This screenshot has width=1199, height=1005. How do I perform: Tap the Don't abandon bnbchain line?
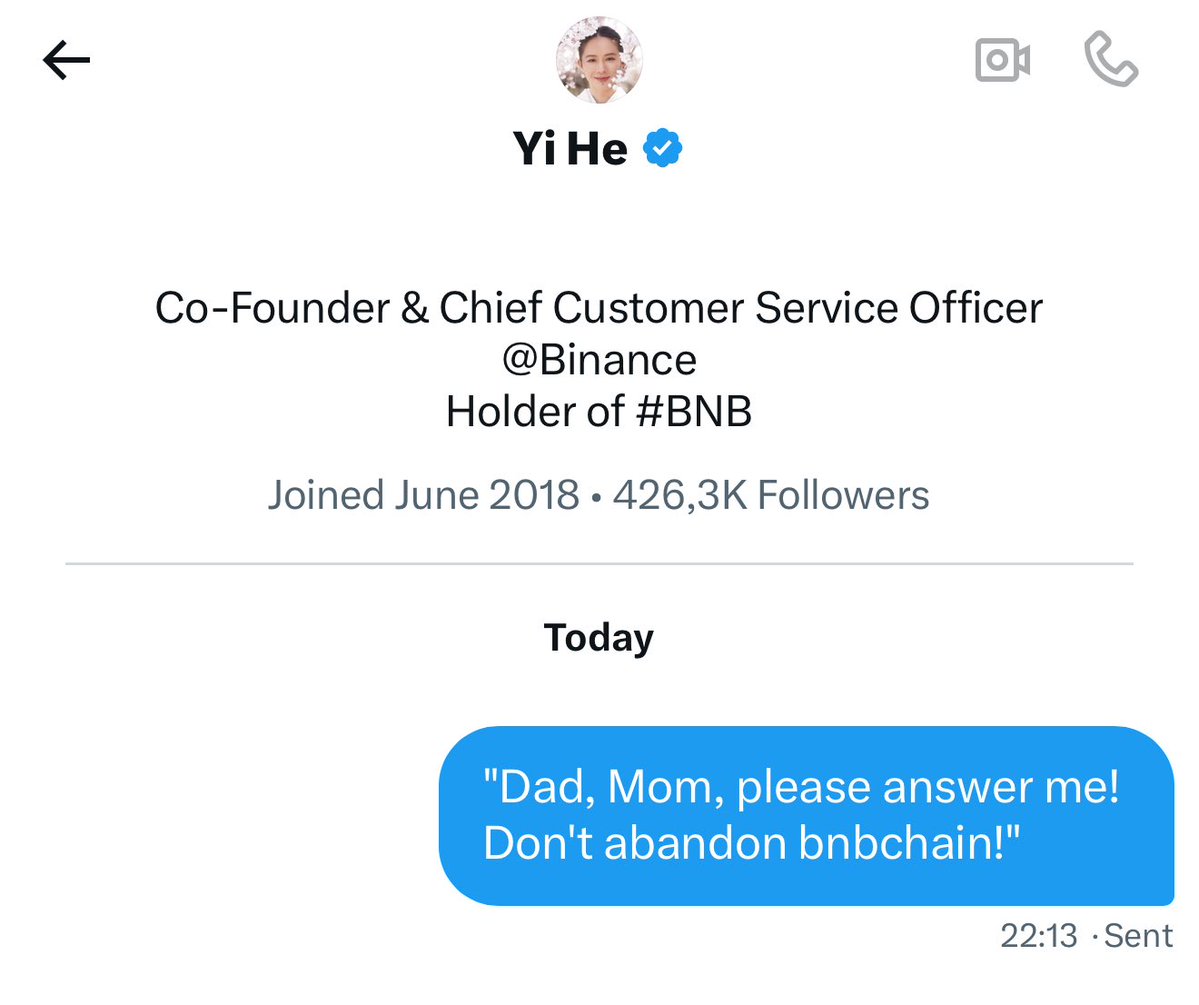pyautogui.click(x=752, y=843)
